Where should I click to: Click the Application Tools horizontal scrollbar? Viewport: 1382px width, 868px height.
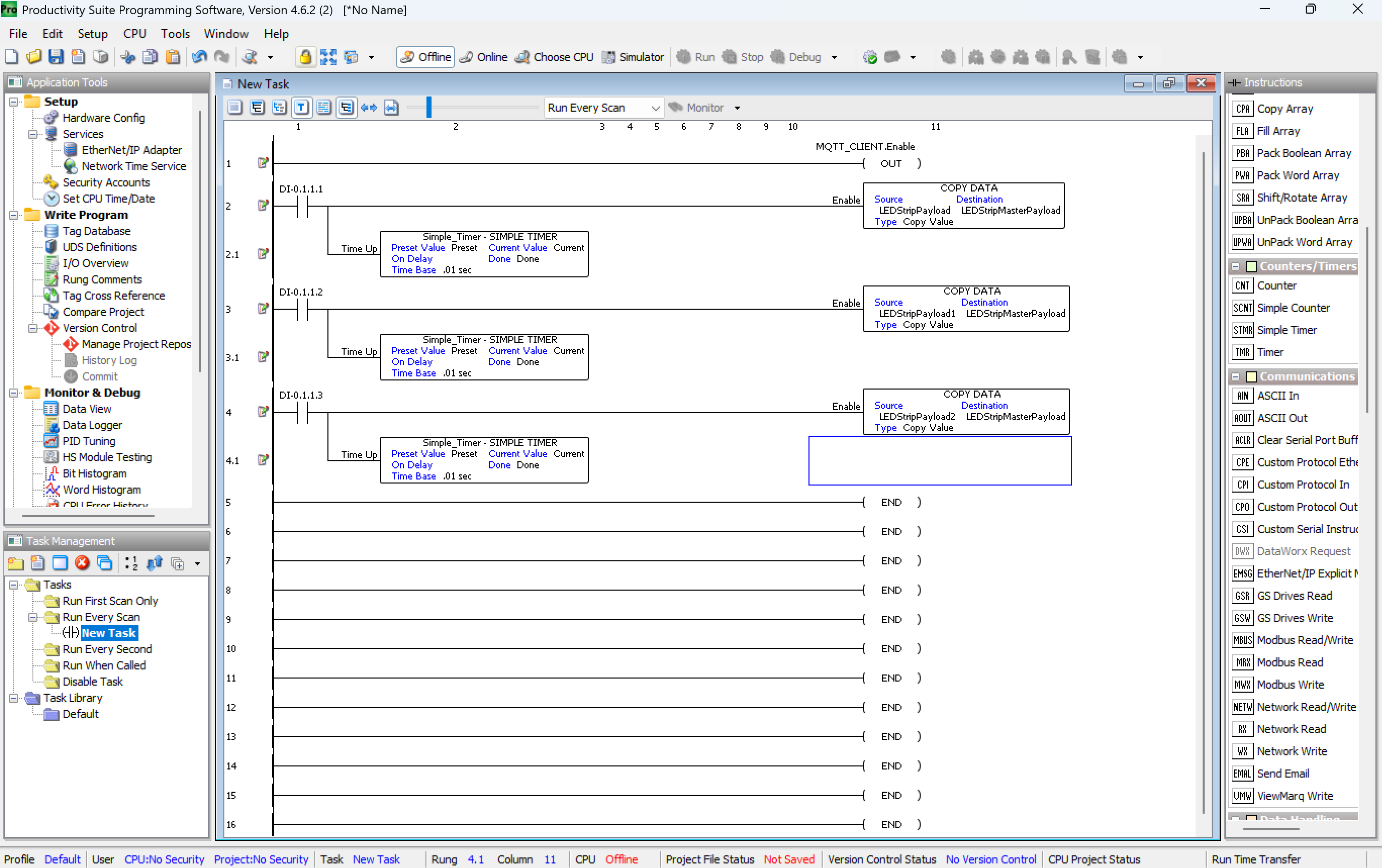tap(88, 515)
